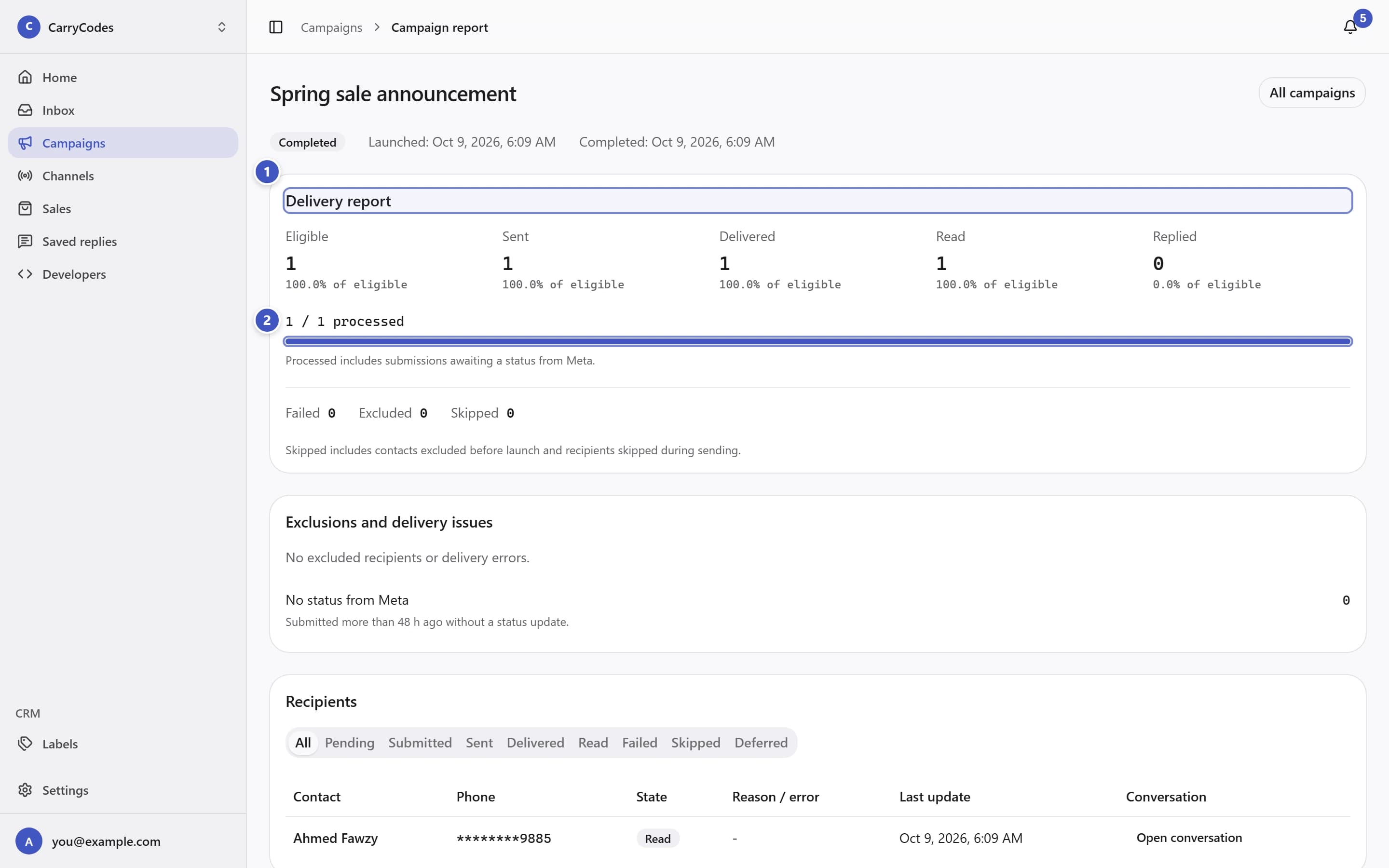Expand the CarryCodes workspace switcher chevron

click(x=221, y=27)
